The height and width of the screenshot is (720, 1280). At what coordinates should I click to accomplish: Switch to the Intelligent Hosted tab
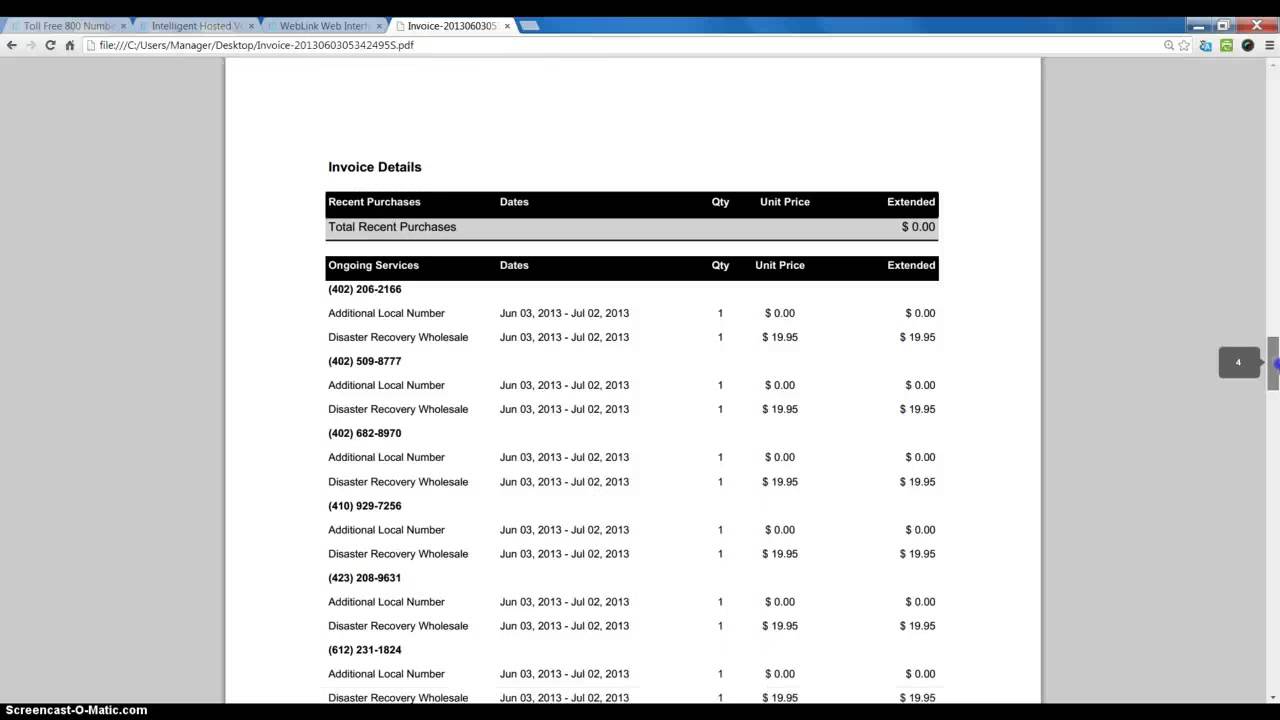[x=195, y=26]
